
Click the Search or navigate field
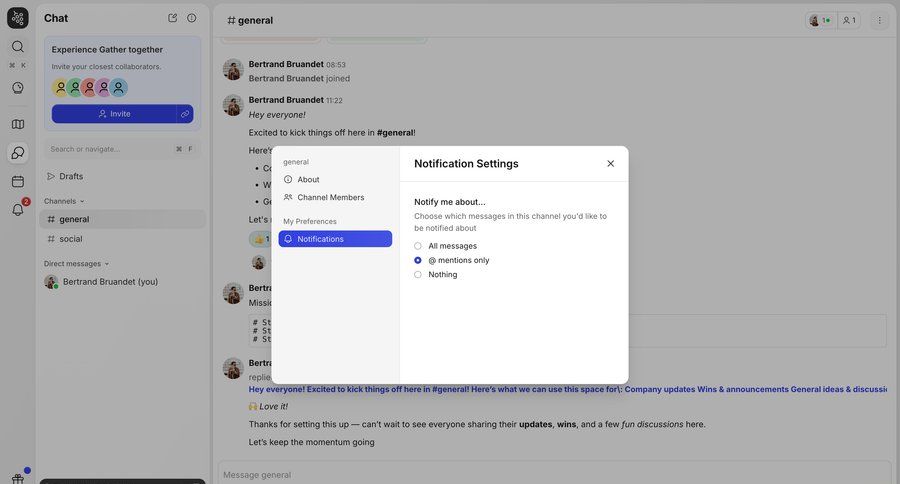click(122, 149)
